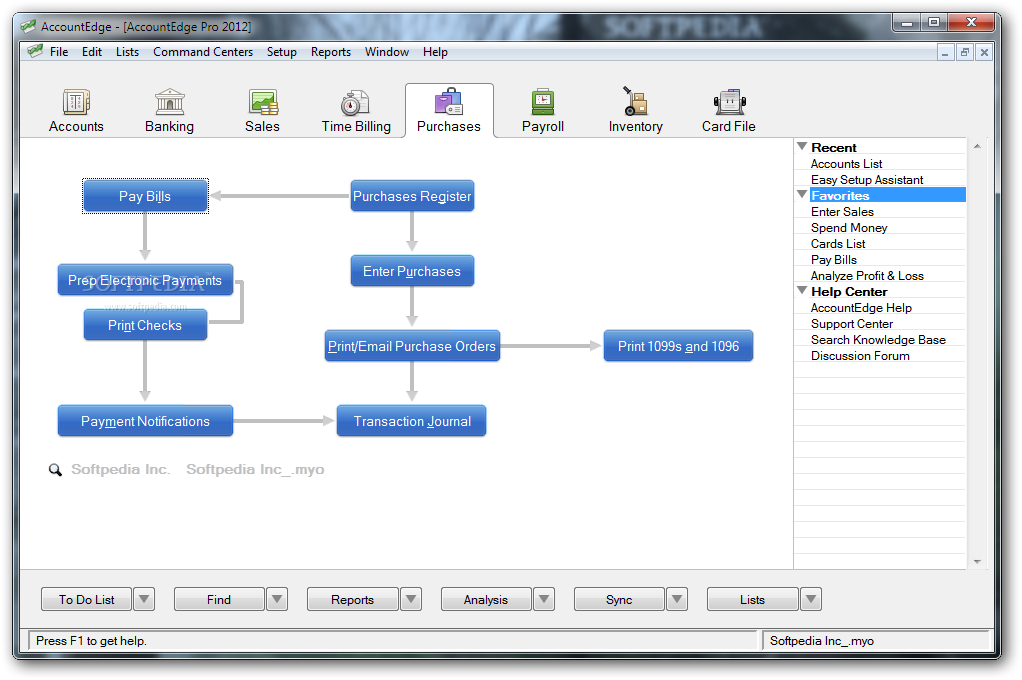The height and width of the screenshot is (680, 1022).
Task: Click the sidebar scroll down arrow
Action: coord(977,561)
